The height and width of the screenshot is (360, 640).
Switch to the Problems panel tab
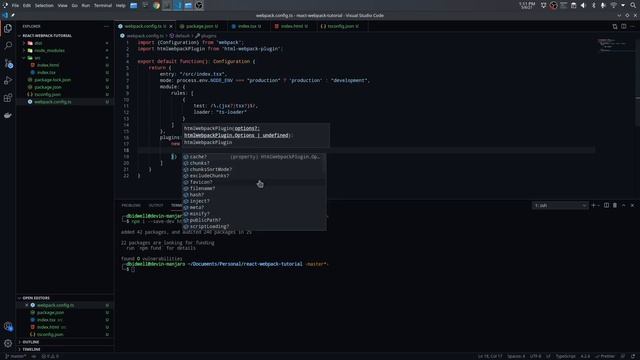pyautogui.click(x=131, y=205)
